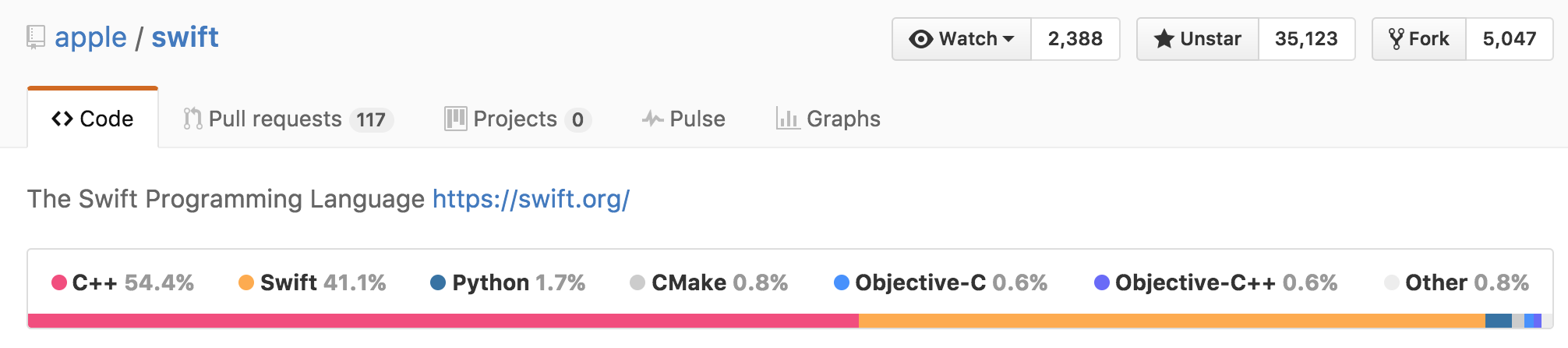1568x348 pixels.
Task: Open the apple owner link
Action: (x=90, y=37)
